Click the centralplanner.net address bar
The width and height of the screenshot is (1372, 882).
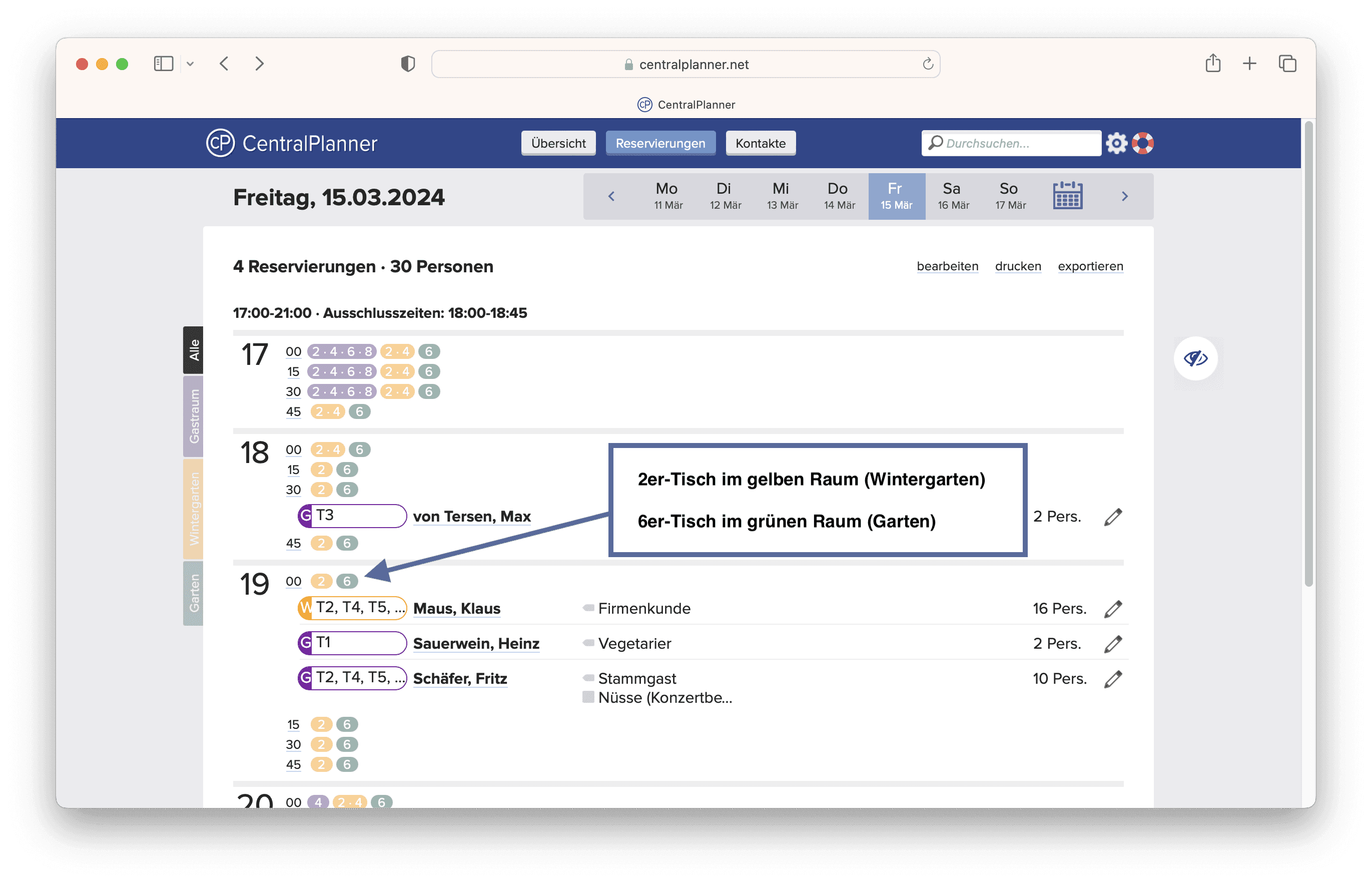(x=685, y=64)
